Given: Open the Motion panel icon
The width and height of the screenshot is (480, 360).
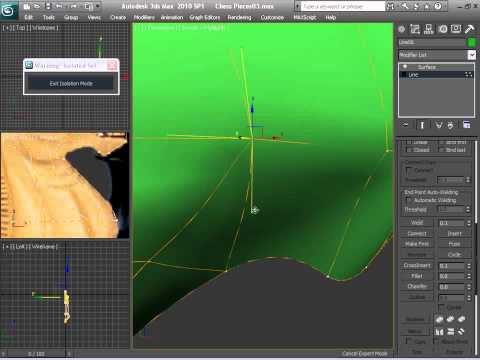Looking at the screenshot, I should coord(443,29).
